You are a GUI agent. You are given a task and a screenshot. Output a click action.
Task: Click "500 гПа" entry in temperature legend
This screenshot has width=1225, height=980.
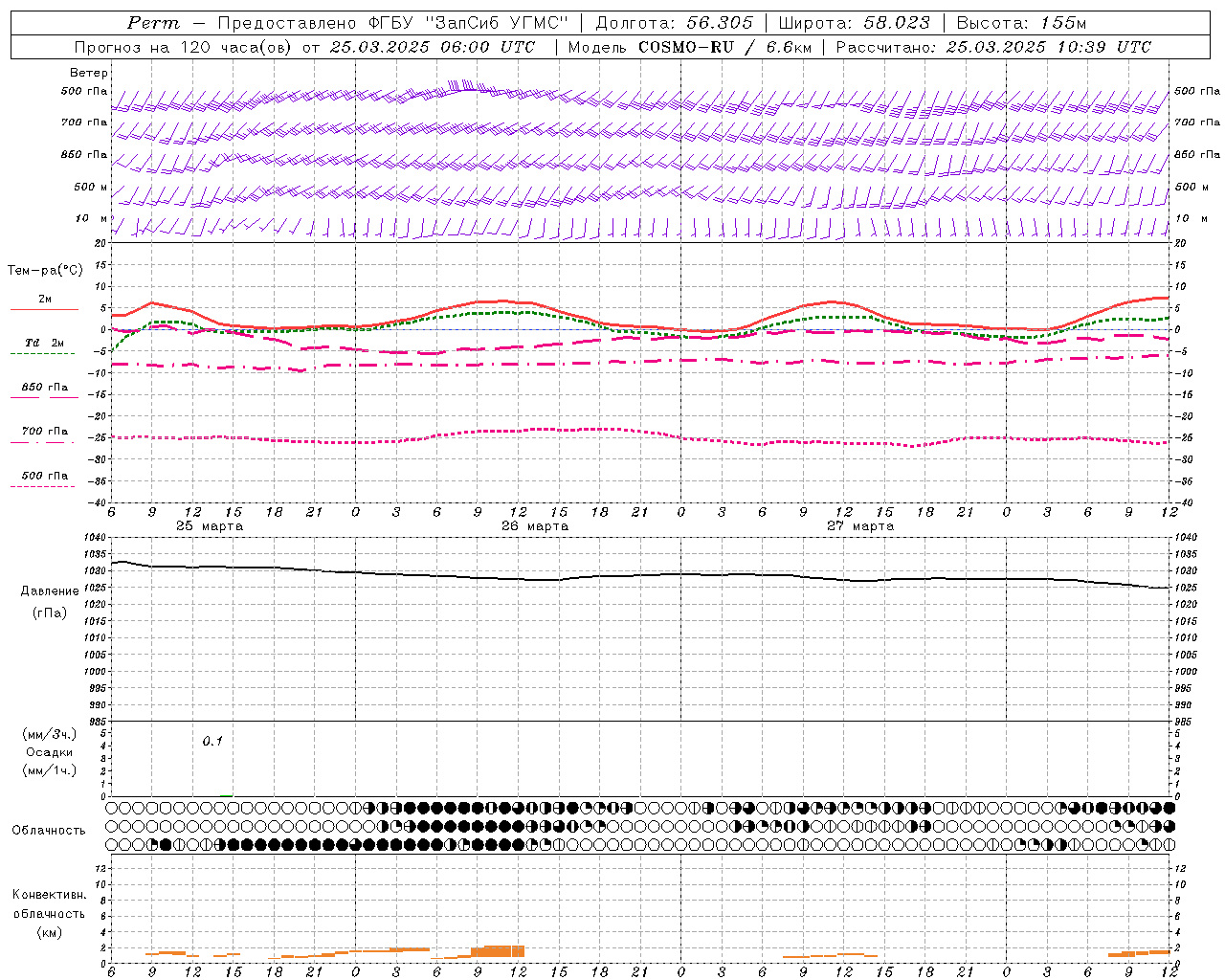45,475
